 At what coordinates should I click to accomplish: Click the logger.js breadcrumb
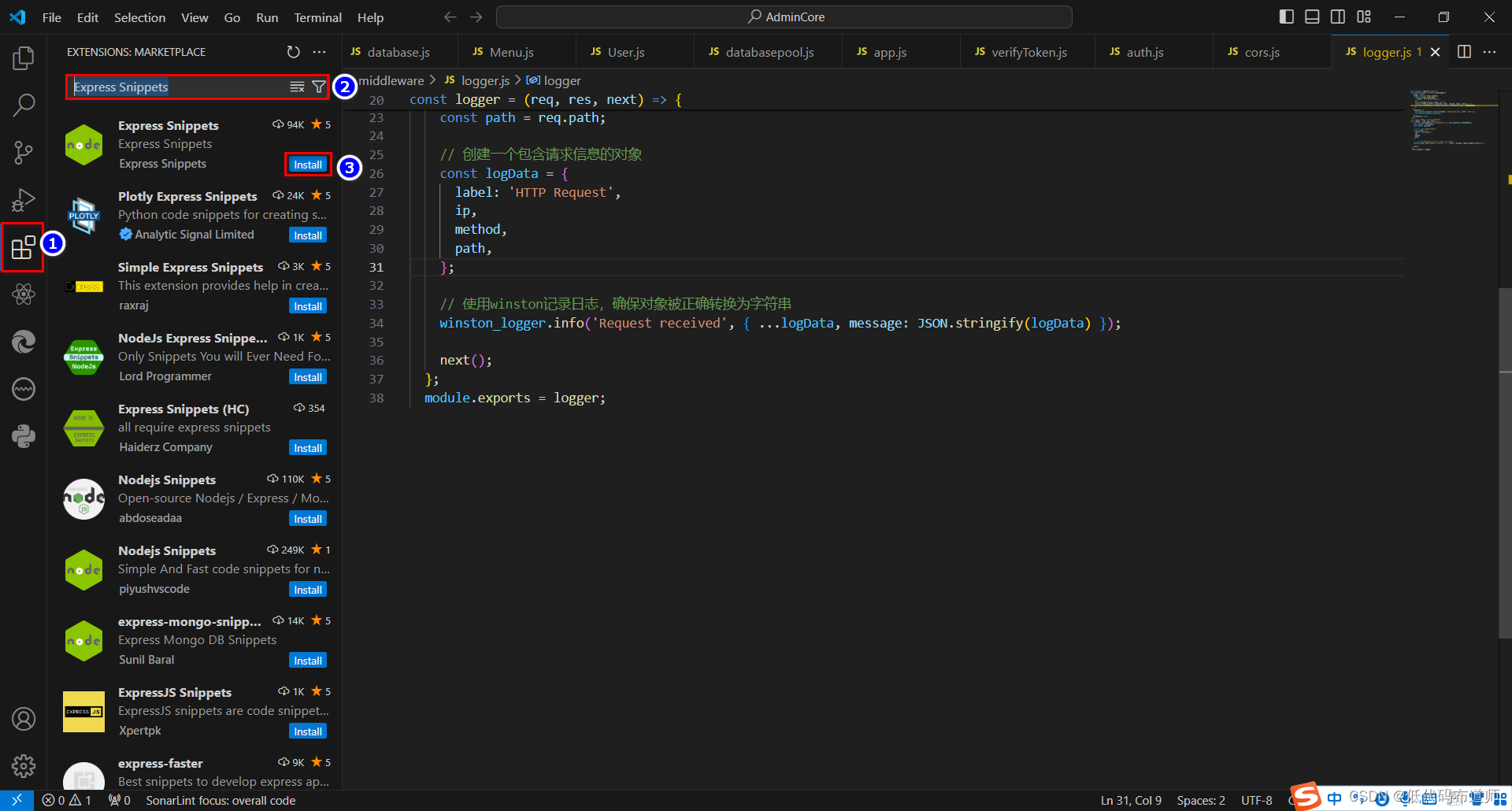pos(477,80)
